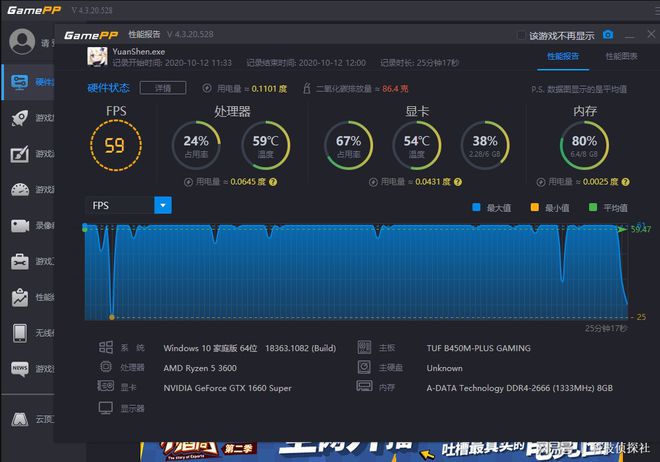Click the monitor display info icon
The height and width of the screenshot is (462, 660).
point(106,408)
